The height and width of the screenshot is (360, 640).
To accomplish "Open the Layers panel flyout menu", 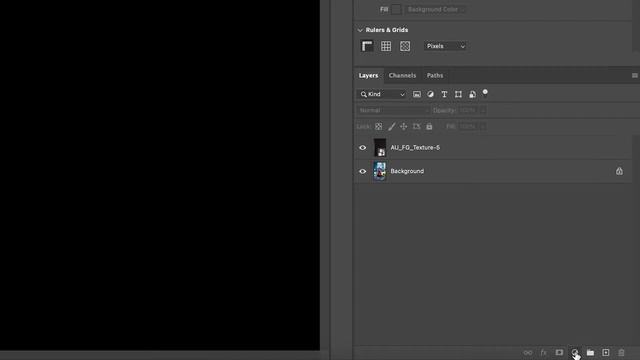I will pos(635,76).
